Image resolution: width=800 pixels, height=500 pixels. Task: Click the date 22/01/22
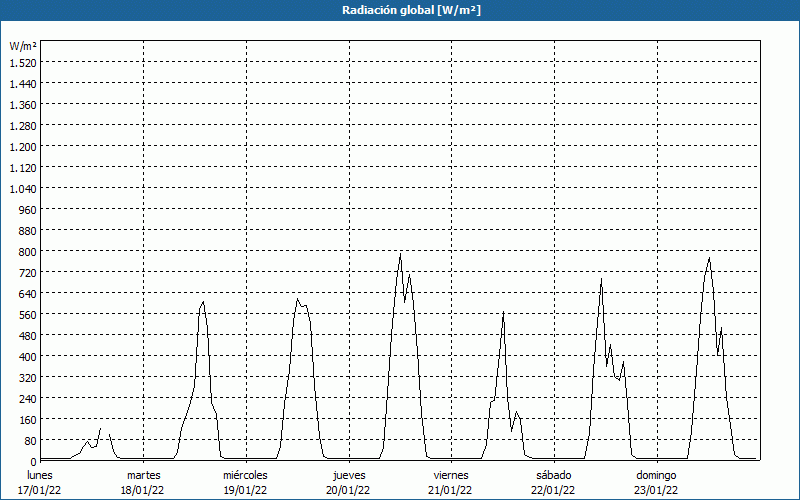pyautogui.click(x=553, y=490)
